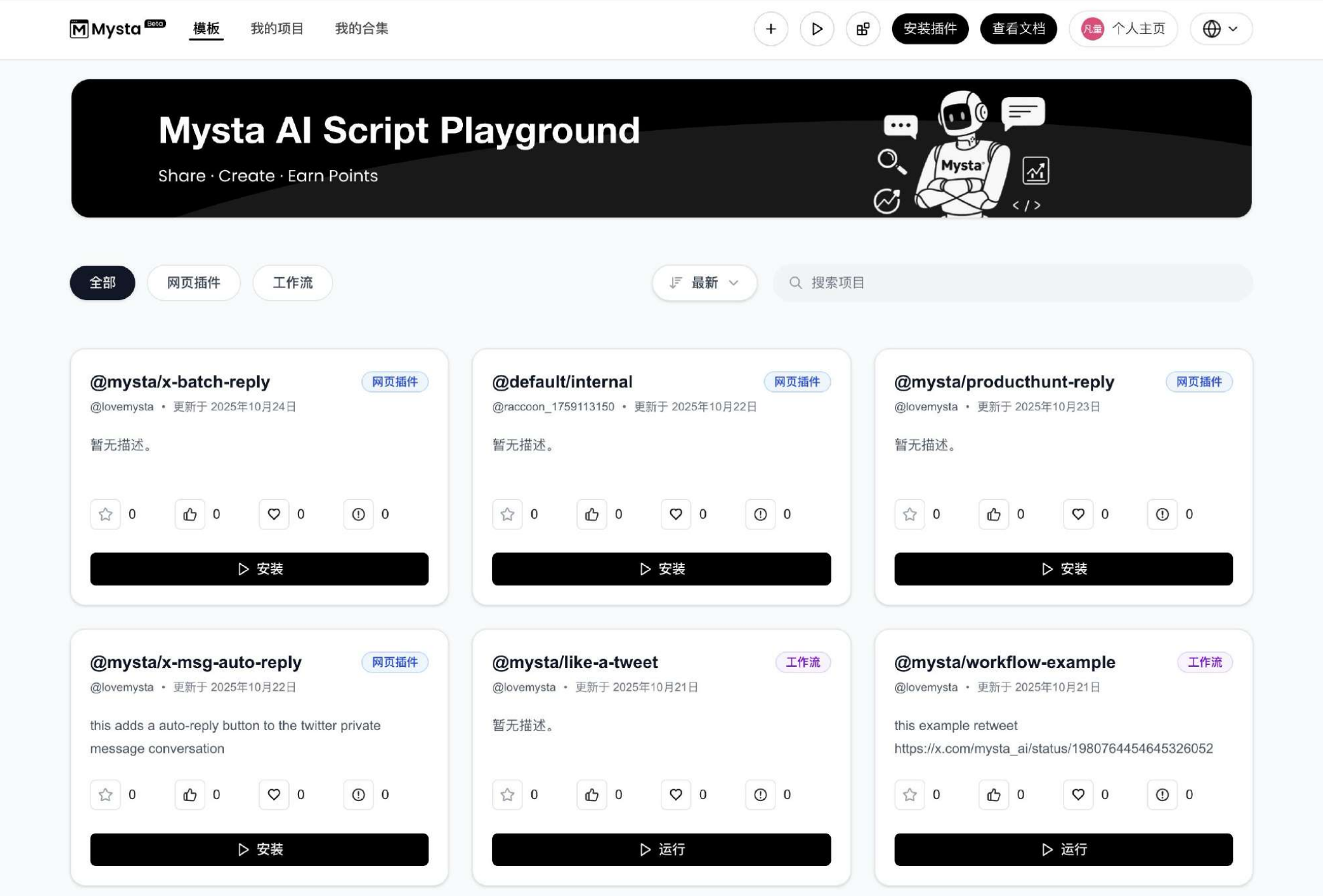This screenshot has width=1323, height=896.
Task: Click the 搜索项目 search field
Action: coord(1012,283)
